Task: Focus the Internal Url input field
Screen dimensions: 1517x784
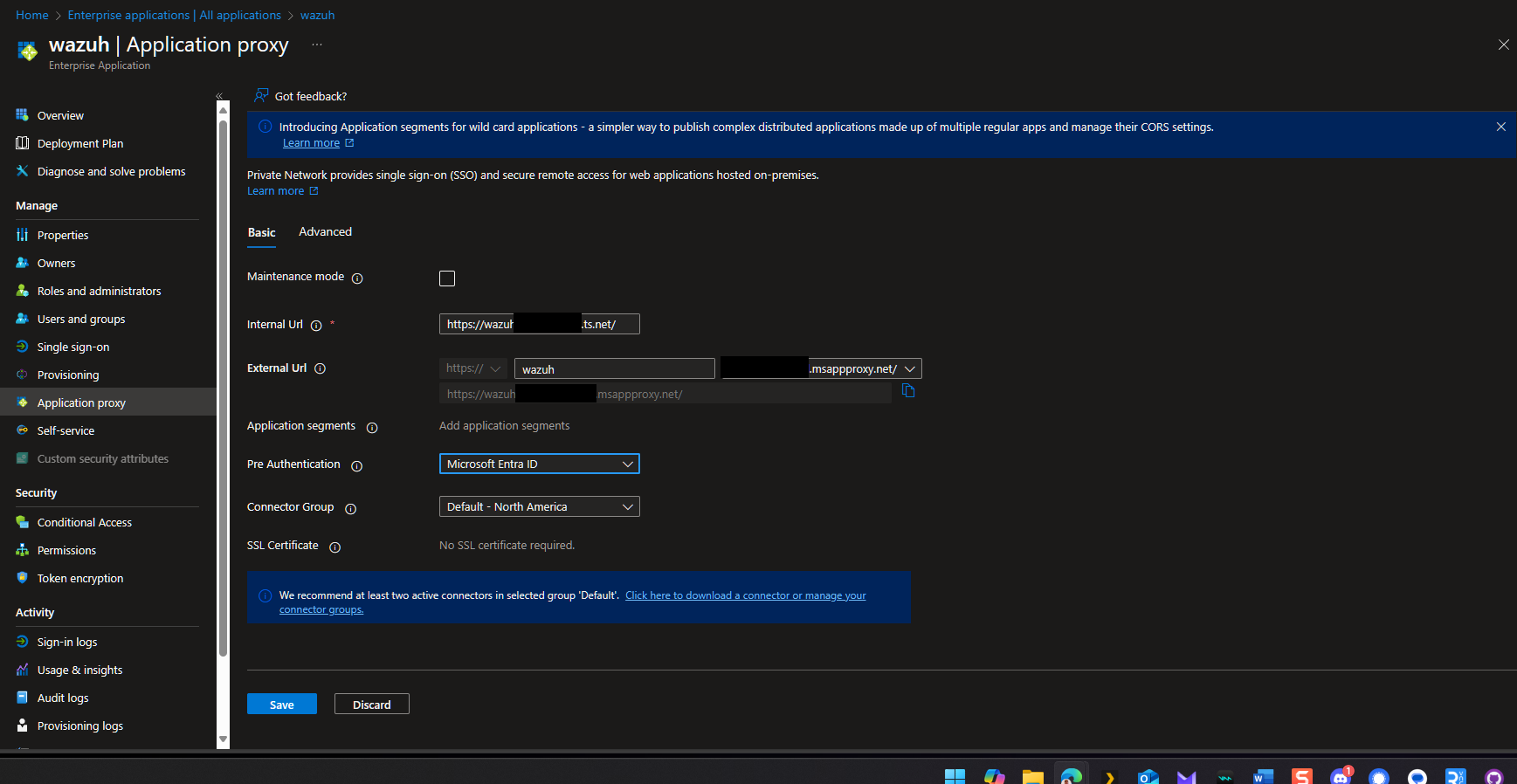Action: click(540, 324)
